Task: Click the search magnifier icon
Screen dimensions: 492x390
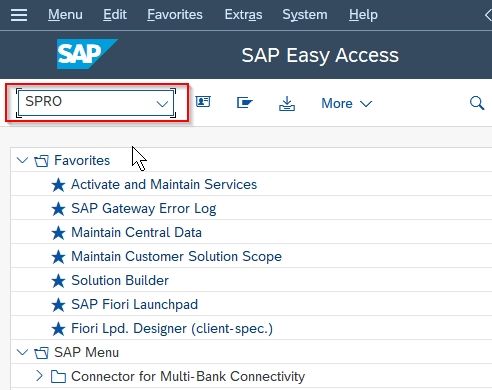Action: (x=477, y=103)
